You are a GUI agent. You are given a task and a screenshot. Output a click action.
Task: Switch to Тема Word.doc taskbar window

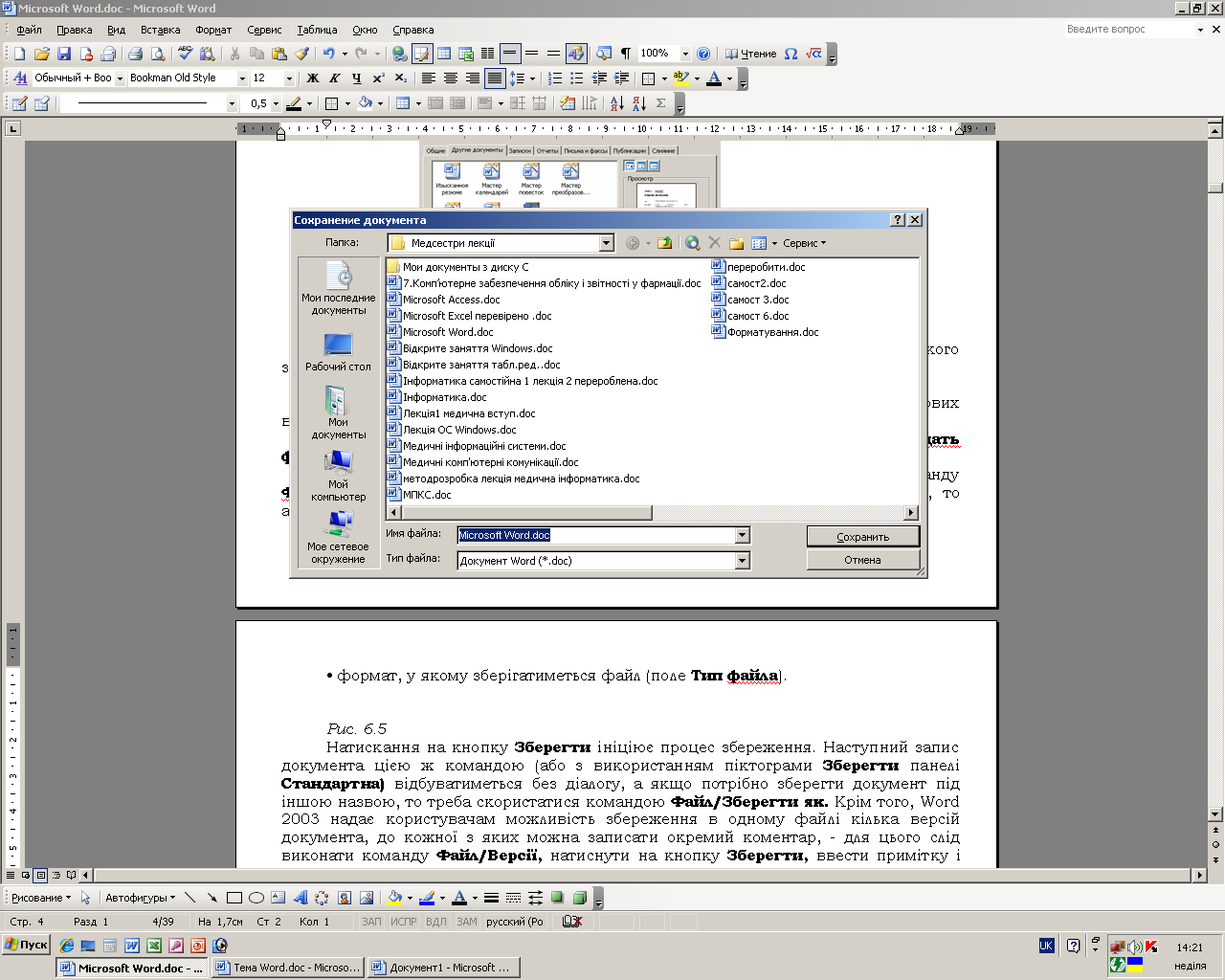[287, 968]
